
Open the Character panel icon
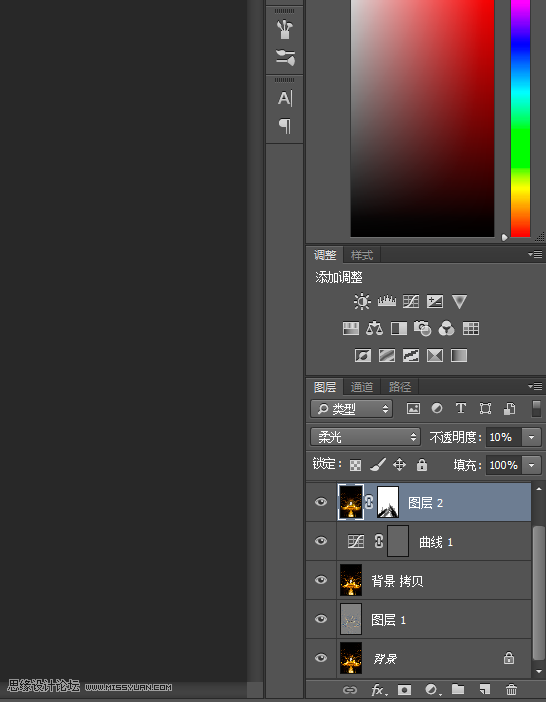(x=285, y=98)
